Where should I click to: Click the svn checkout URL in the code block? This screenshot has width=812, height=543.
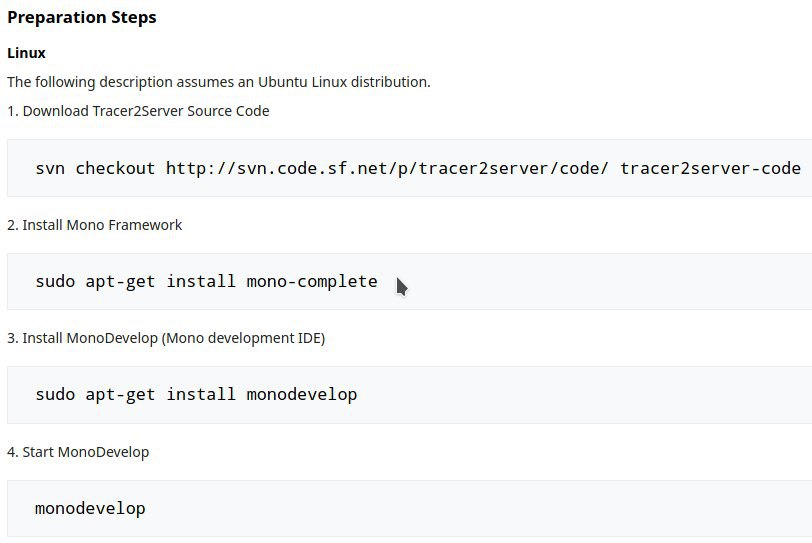coord(387,168)
